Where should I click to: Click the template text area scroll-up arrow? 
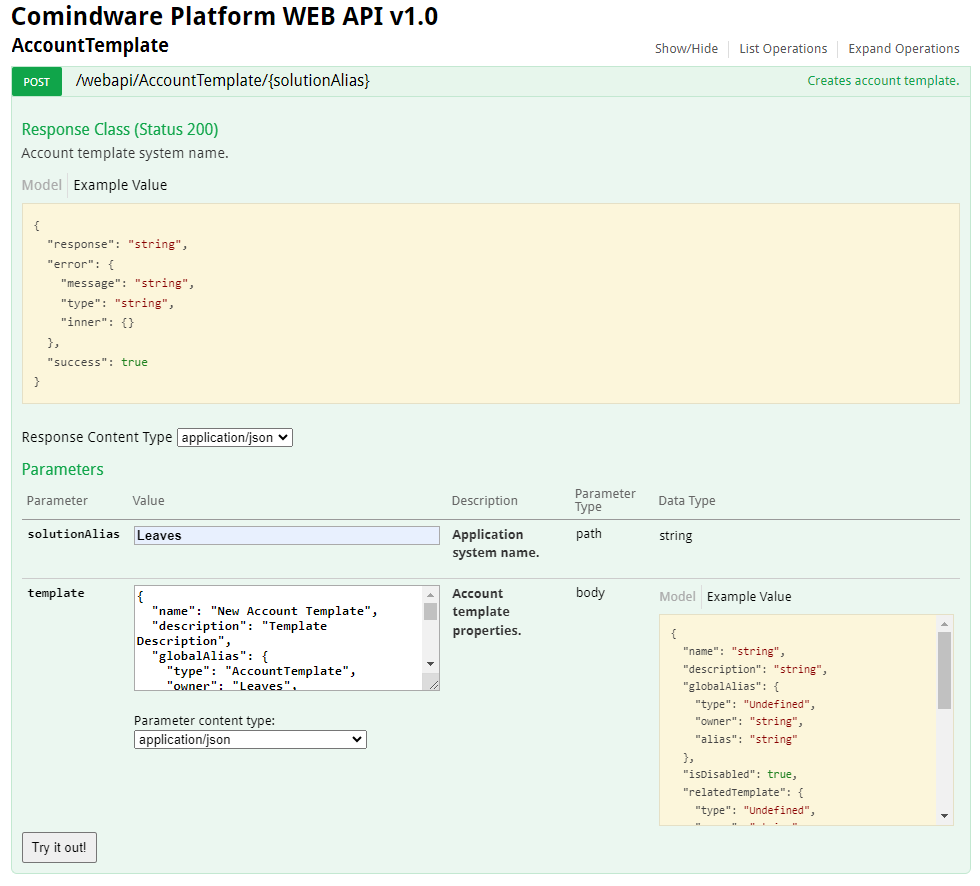tap(431, 594)
